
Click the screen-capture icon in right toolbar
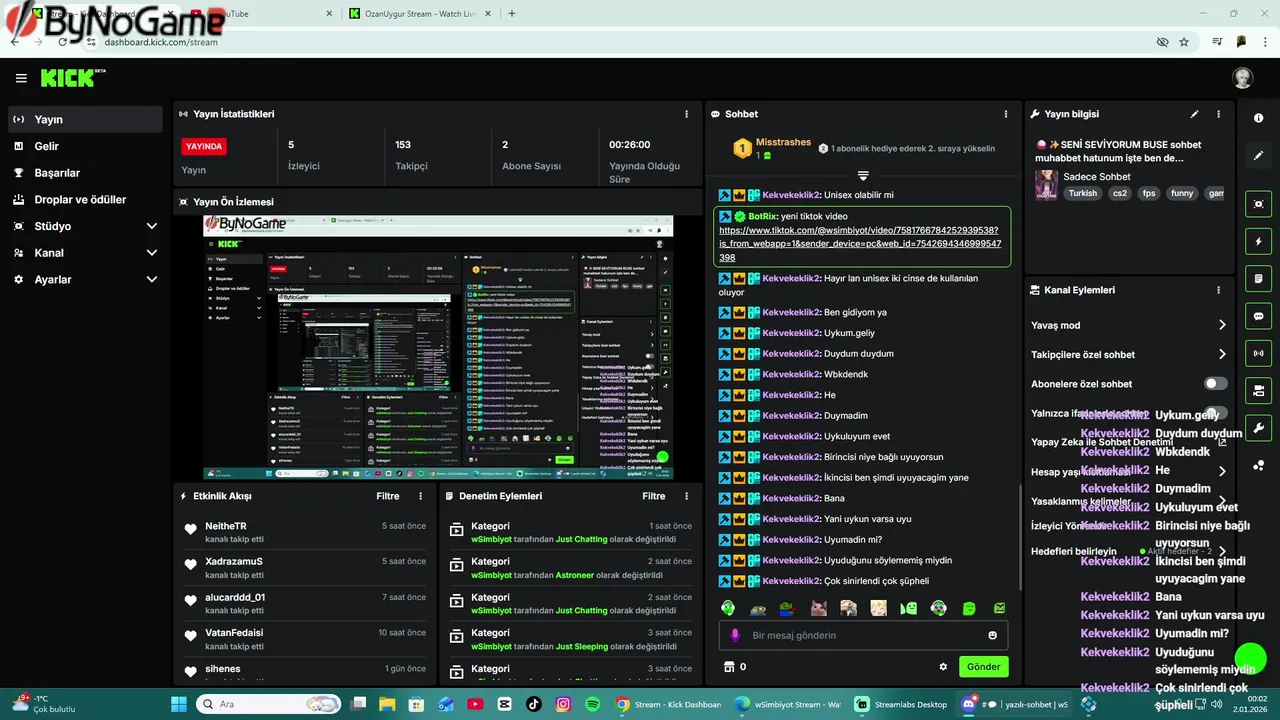(1258, 204)
